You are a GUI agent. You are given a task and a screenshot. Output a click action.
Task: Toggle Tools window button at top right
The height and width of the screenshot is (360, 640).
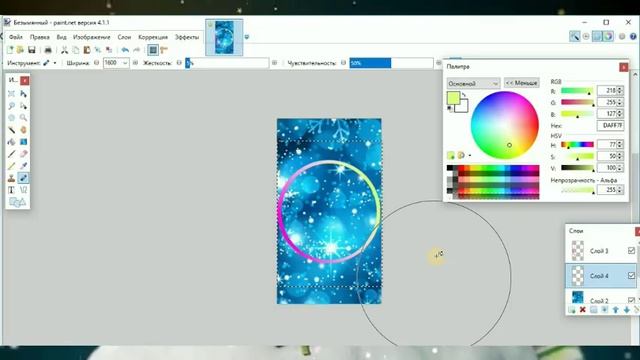pyautogui.click(x=575, y=36)
